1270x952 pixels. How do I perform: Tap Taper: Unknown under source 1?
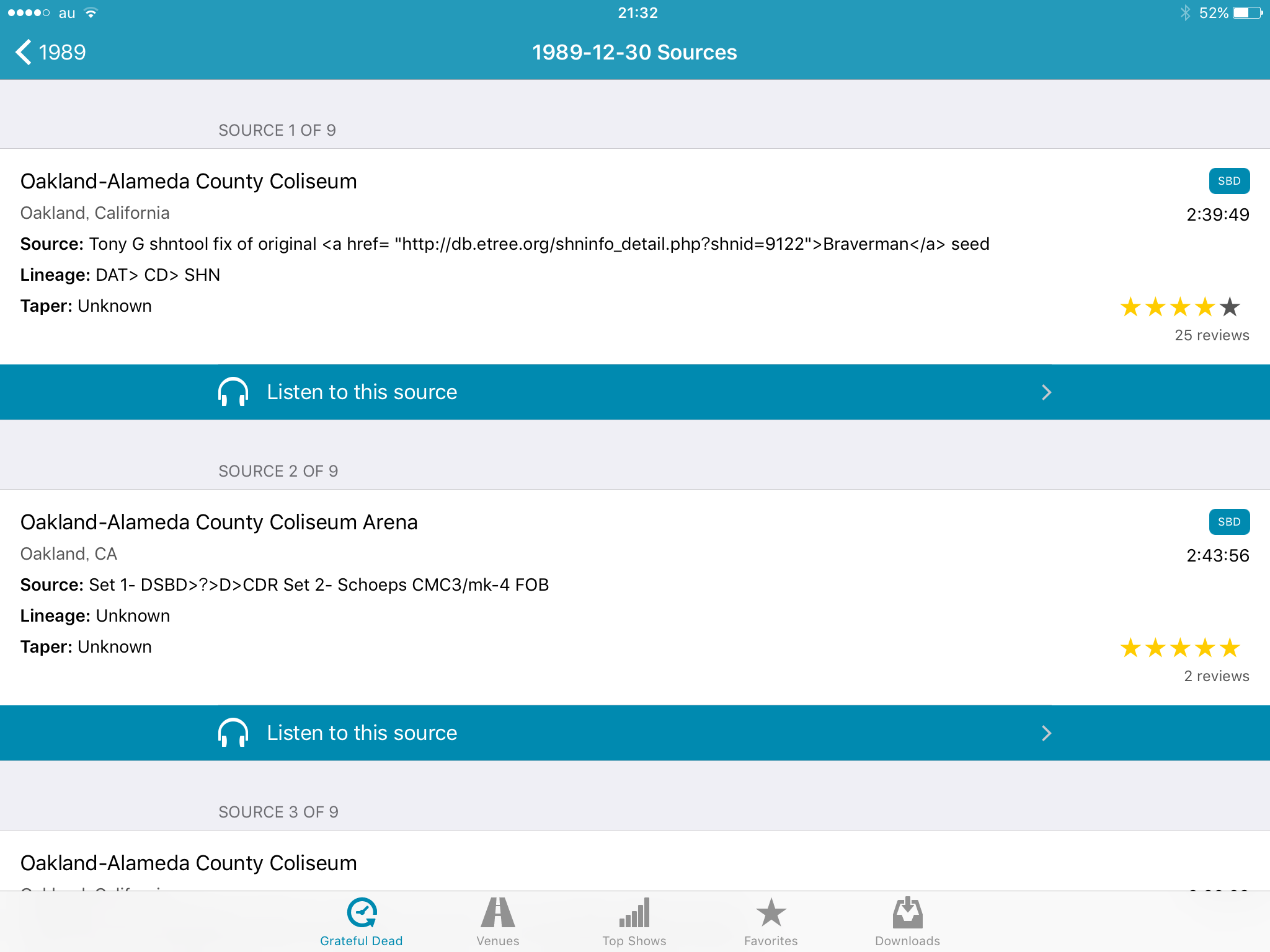(x=86, y=306)
